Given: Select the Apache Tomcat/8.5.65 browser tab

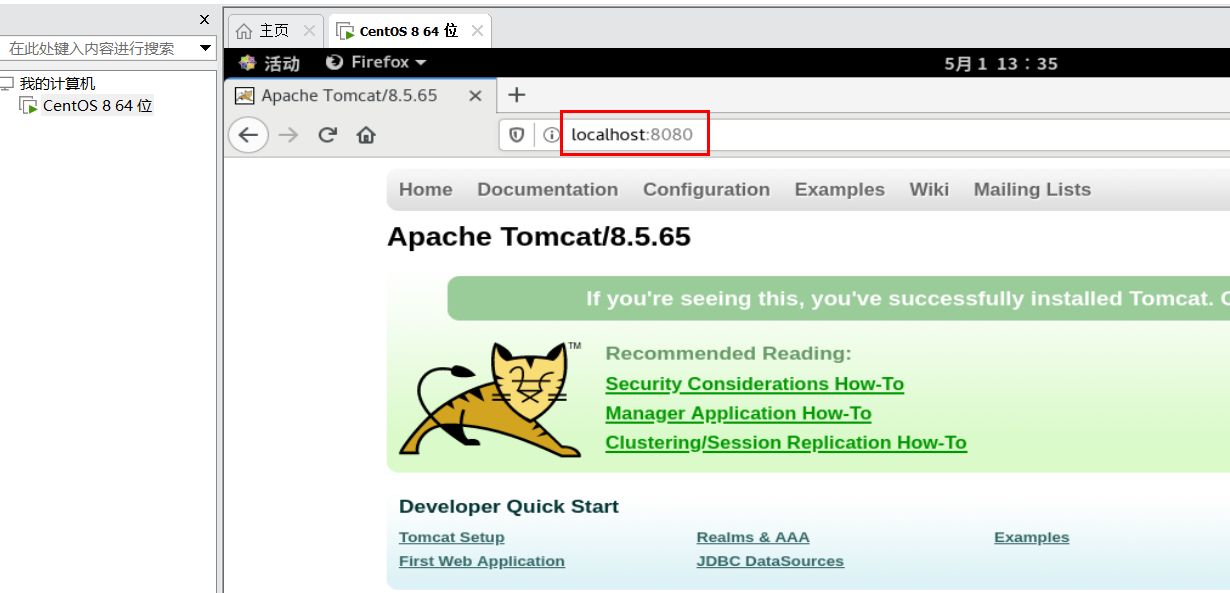Looking at the screenshot, I should point(360,96).
